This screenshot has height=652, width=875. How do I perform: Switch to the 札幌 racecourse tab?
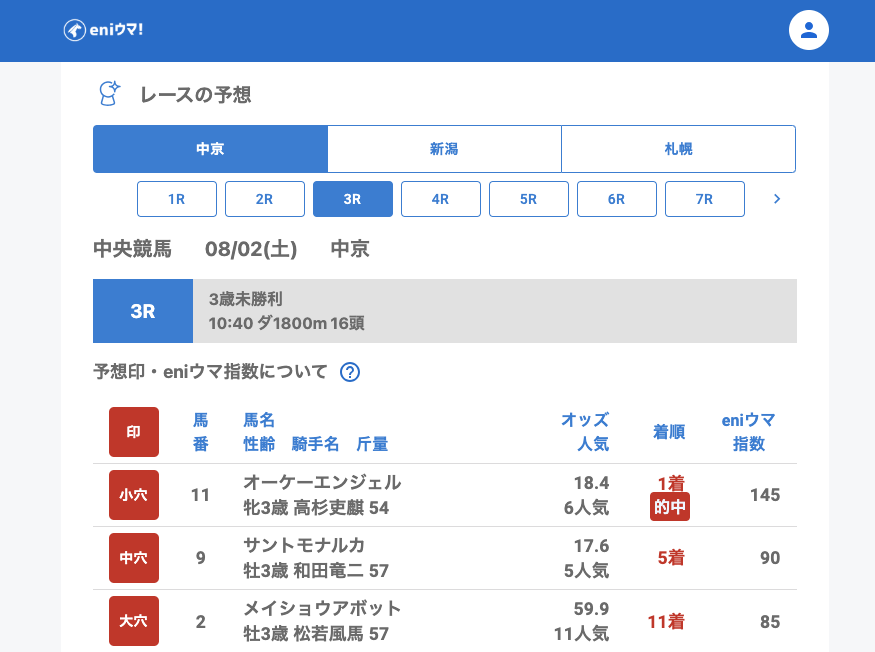(678, 149)
